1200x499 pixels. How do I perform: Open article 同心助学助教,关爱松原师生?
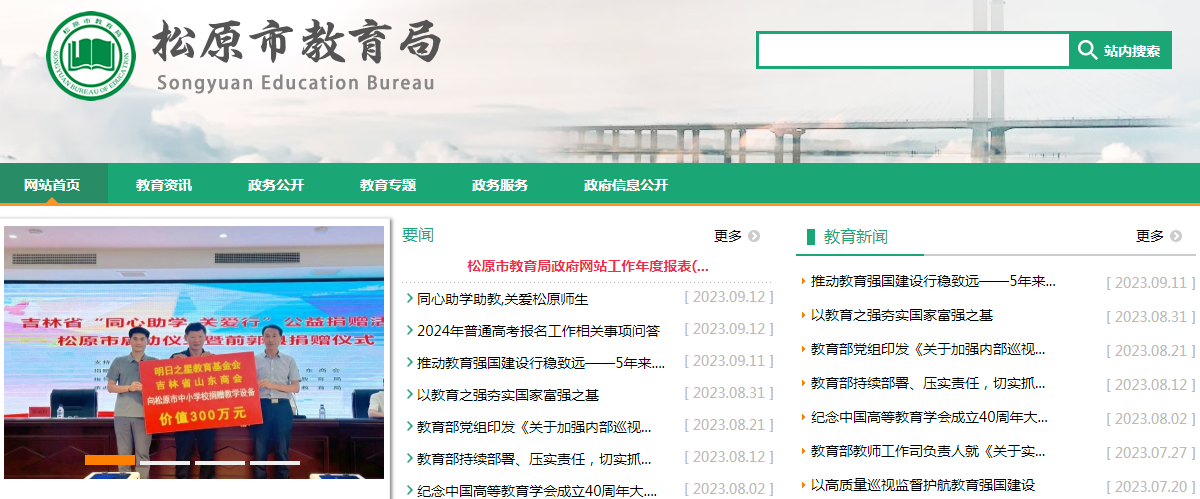502,299
